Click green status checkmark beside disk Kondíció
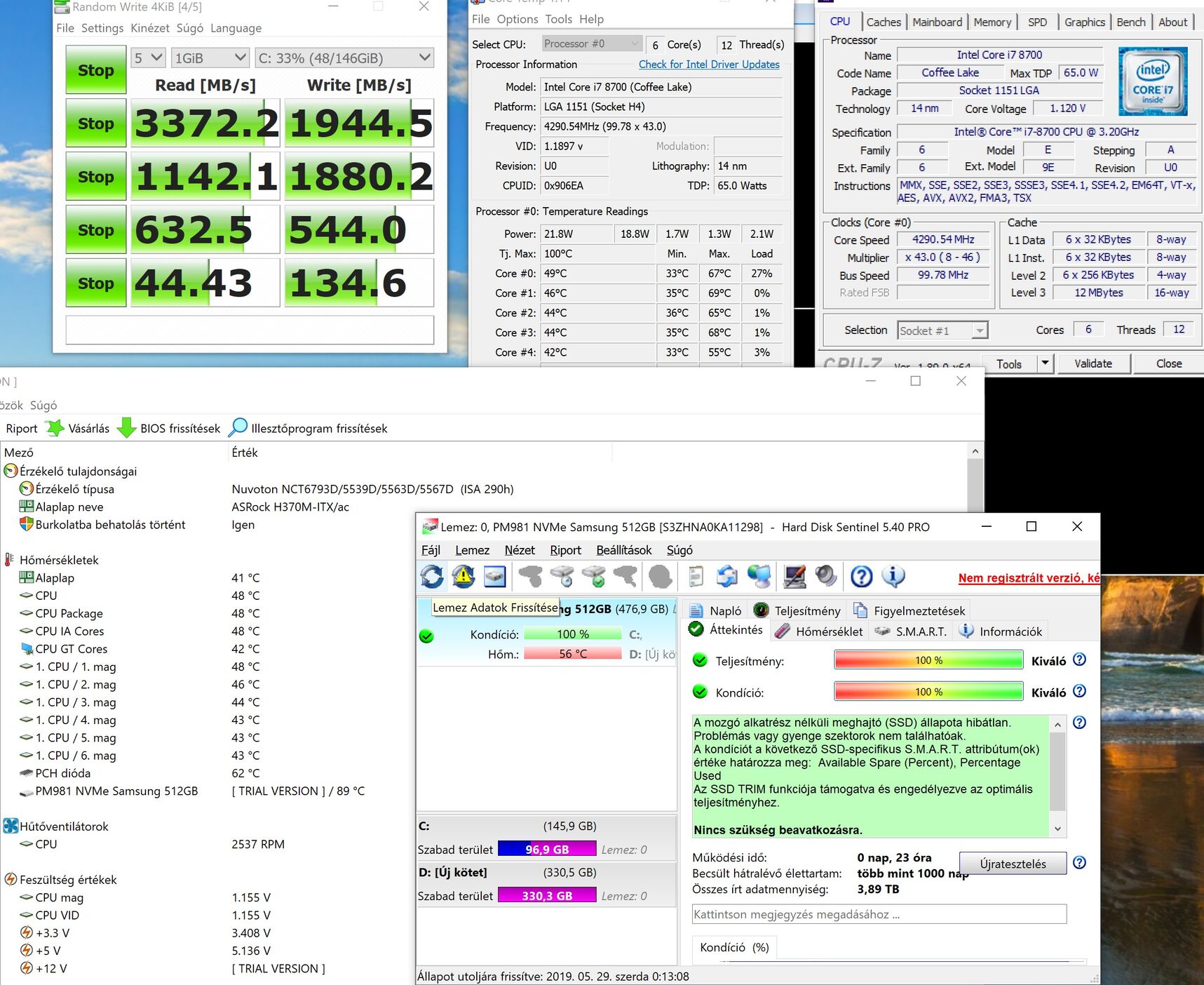The width and height of the screenshot is (1204, 985). (x=426, y=636)
